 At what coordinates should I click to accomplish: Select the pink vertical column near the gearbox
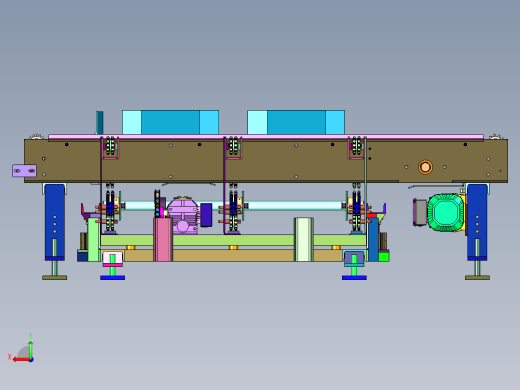click(x=163, y=239)
